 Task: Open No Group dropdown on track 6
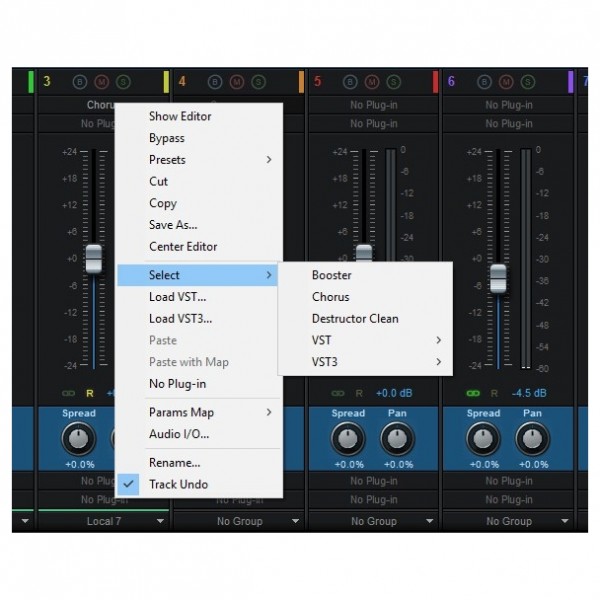coord(509,521)
